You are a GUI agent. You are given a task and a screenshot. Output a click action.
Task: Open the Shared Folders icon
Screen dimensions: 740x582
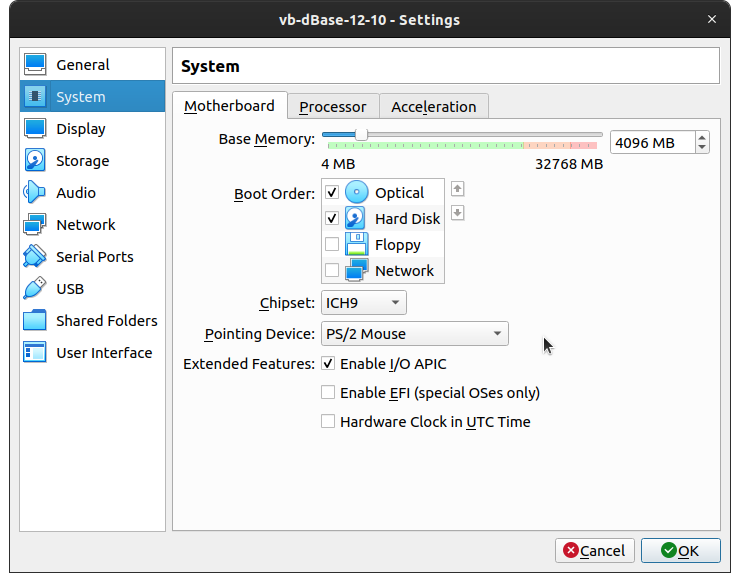35,321
